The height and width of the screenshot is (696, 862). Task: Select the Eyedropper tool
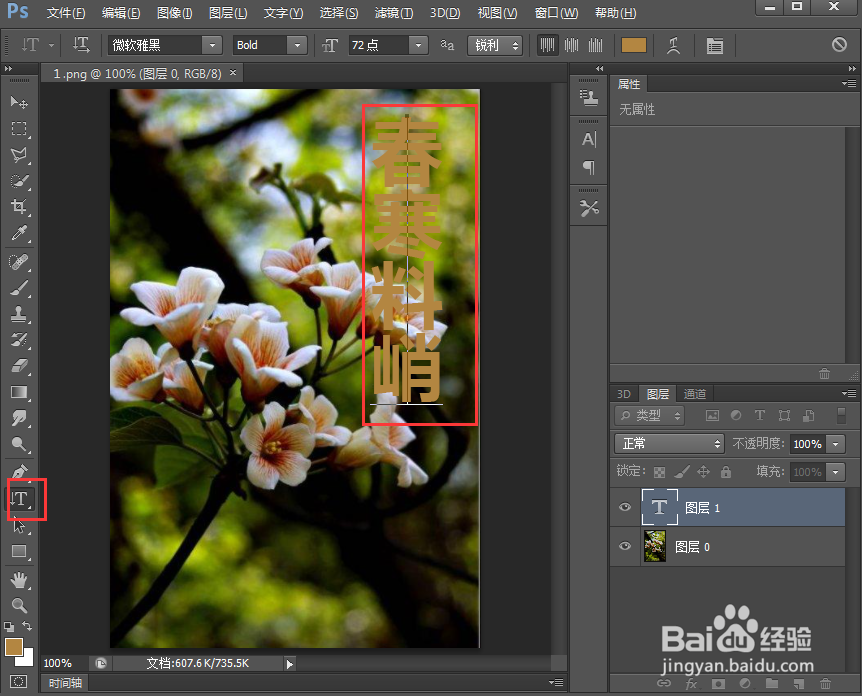pyautogui.click(x=19, y=233)
